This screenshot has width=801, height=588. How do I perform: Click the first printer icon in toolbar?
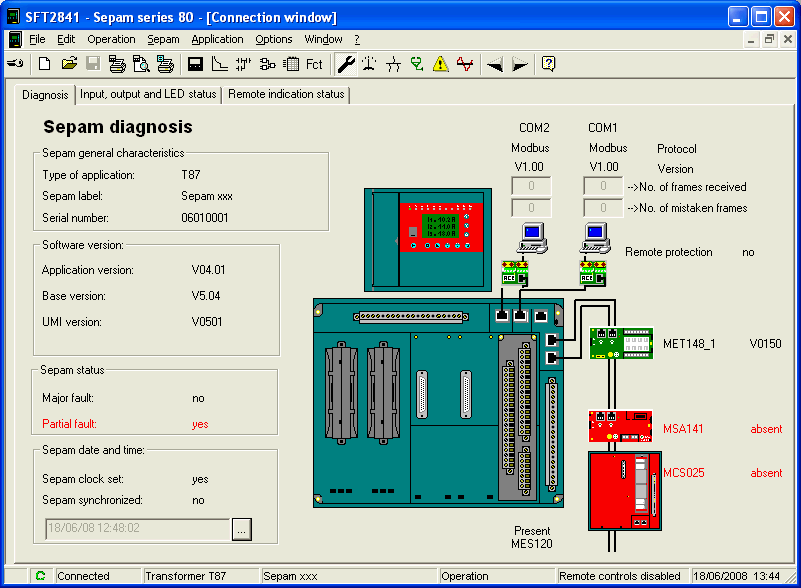pos(117,64)
